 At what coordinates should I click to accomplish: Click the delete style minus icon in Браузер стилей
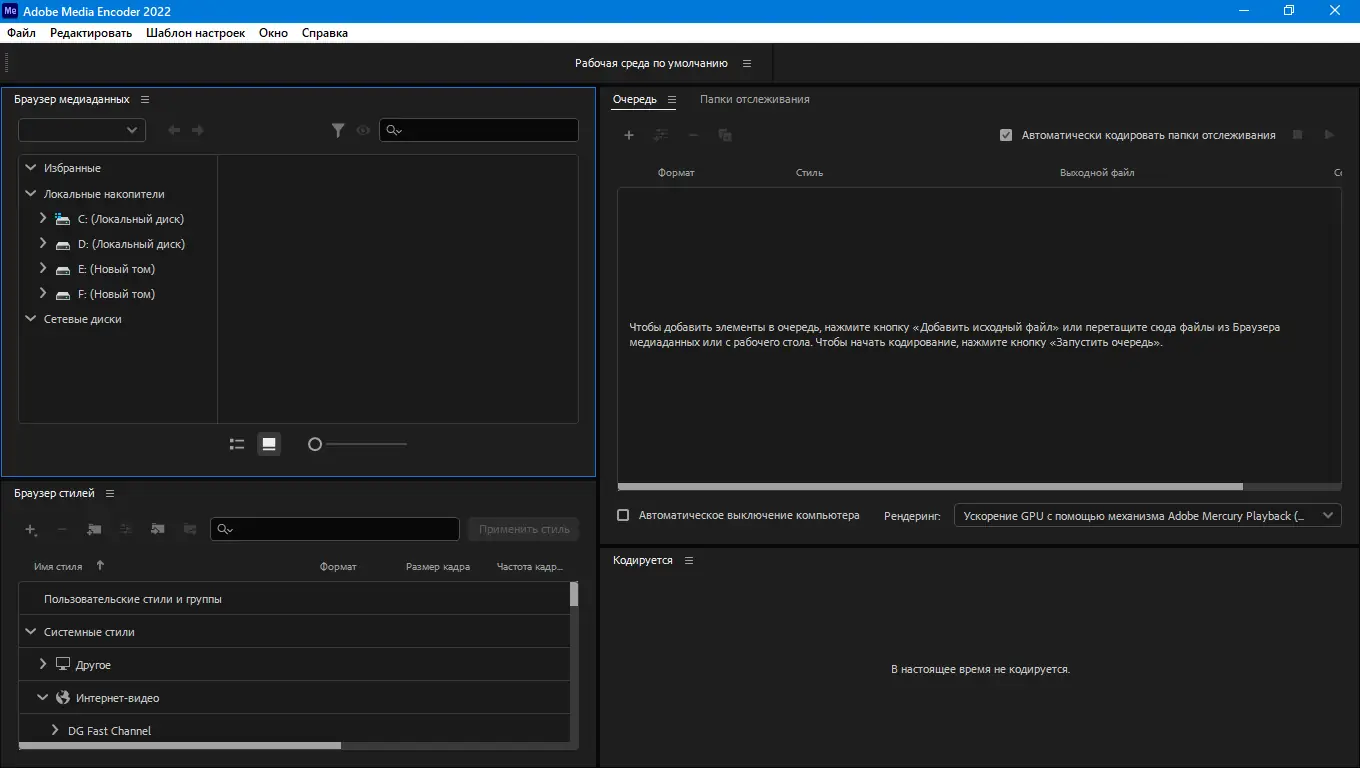coord(62,529)
